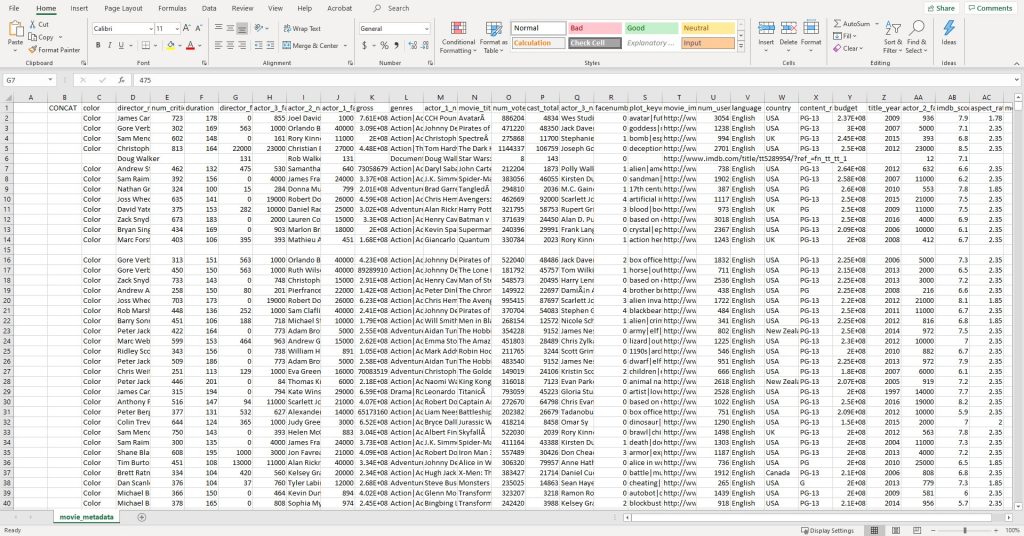Open the Comments pane
The height and width of the screenshot is (536, 1024).
(x=990, y=8)
